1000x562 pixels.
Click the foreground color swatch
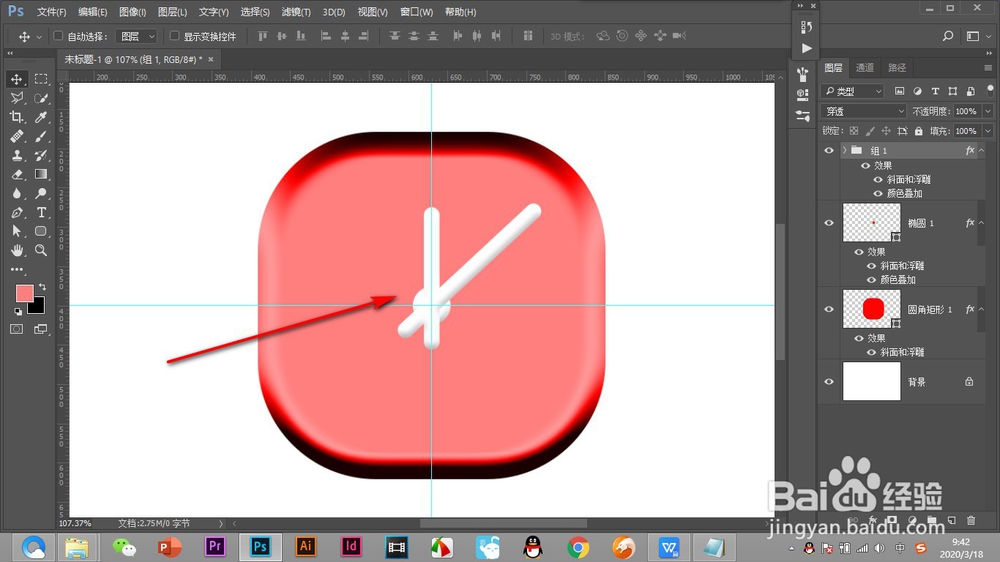24,293
